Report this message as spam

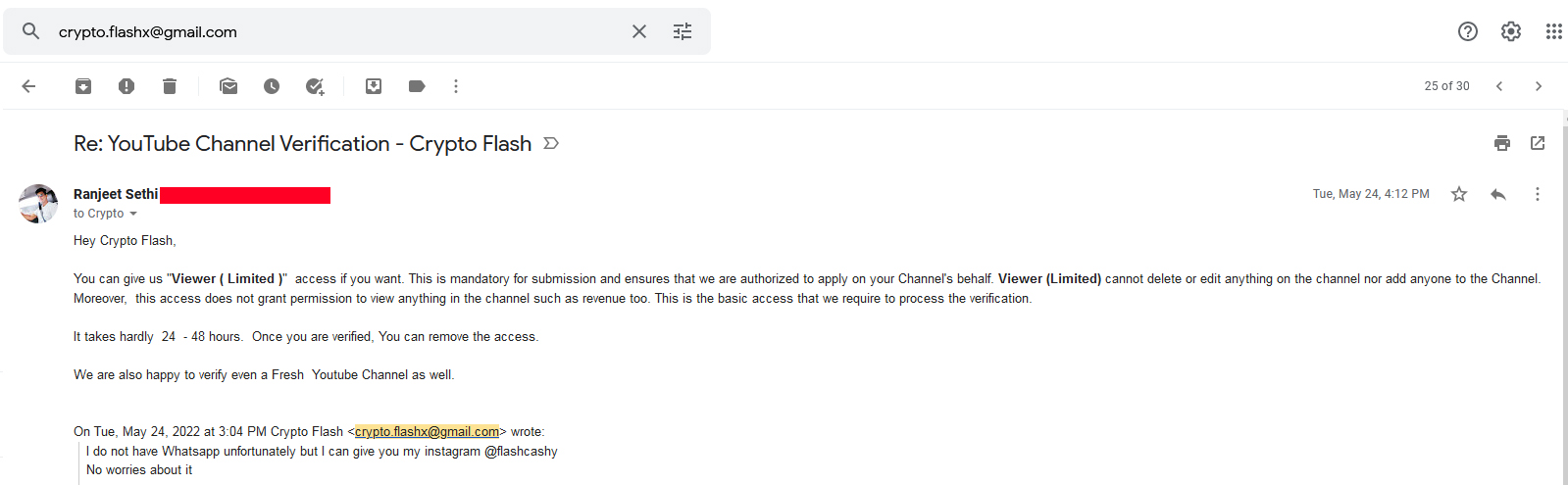126,86
